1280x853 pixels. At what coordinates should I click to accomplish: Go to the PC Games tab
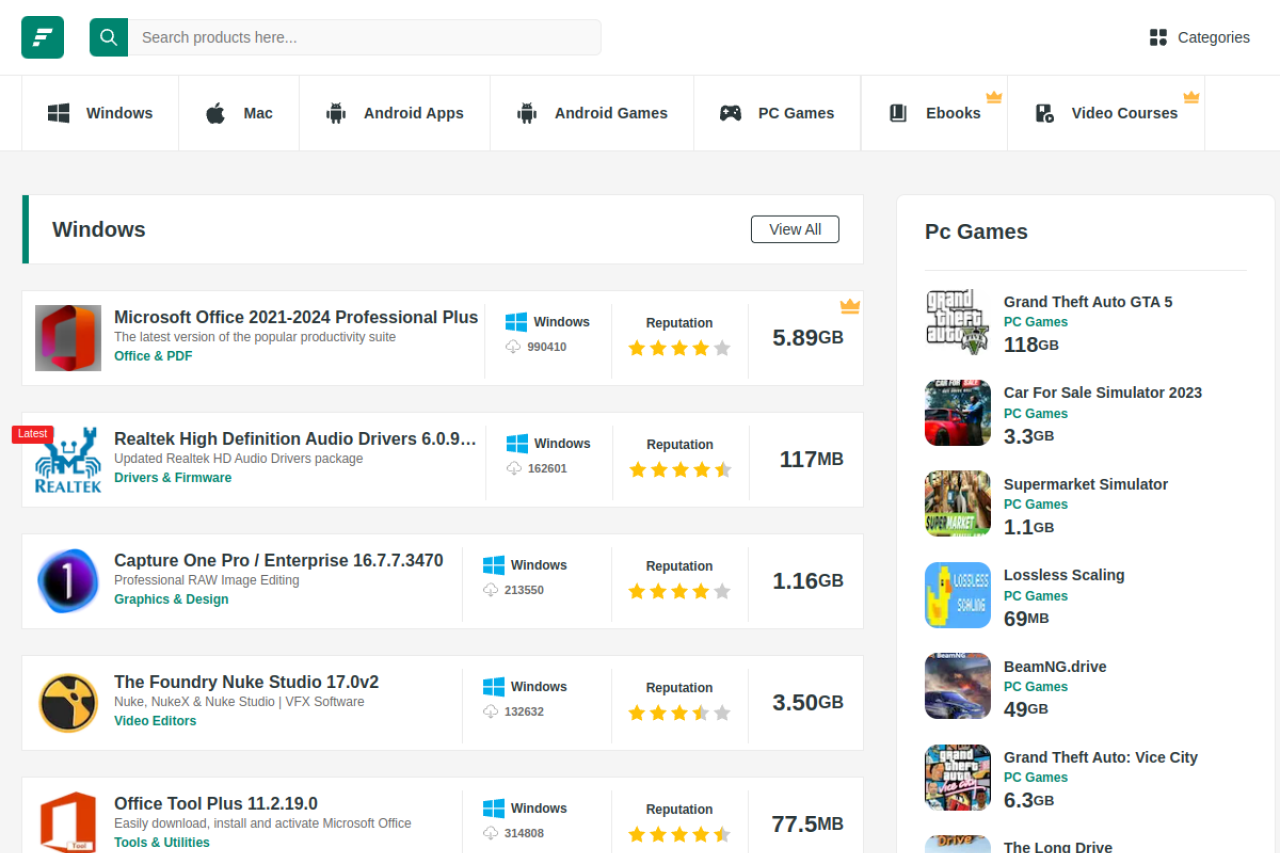pos(777,113)
